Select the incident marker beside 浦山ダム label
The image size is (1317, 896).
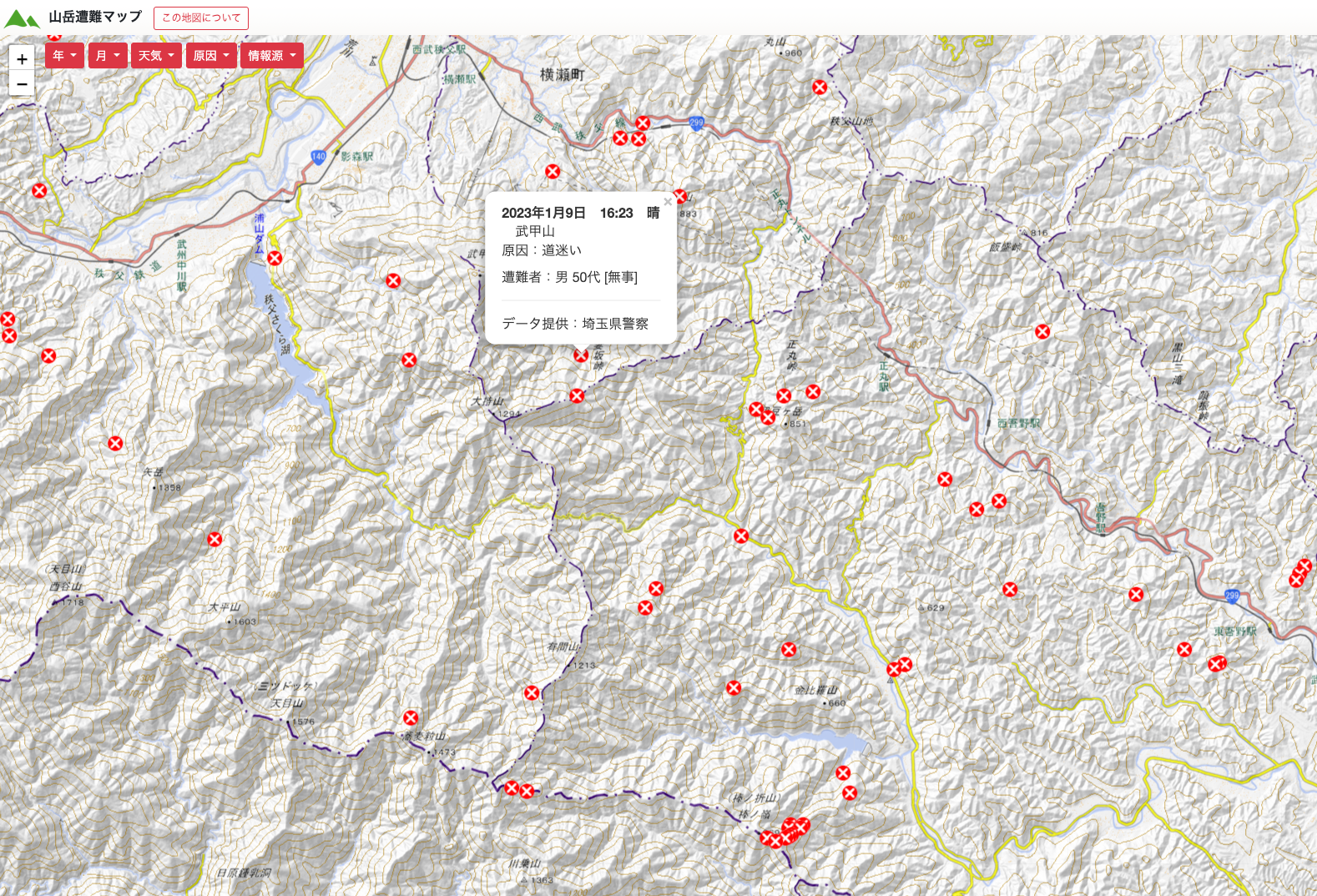275,259
